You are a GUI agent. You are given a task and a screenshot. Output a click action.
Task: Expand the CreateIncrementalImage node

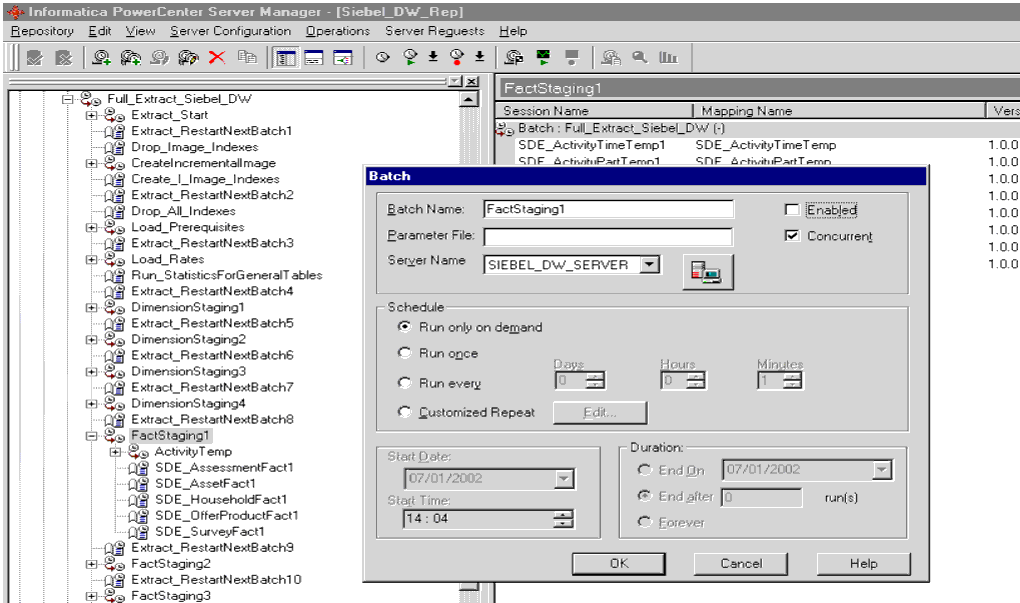[92, 163]
